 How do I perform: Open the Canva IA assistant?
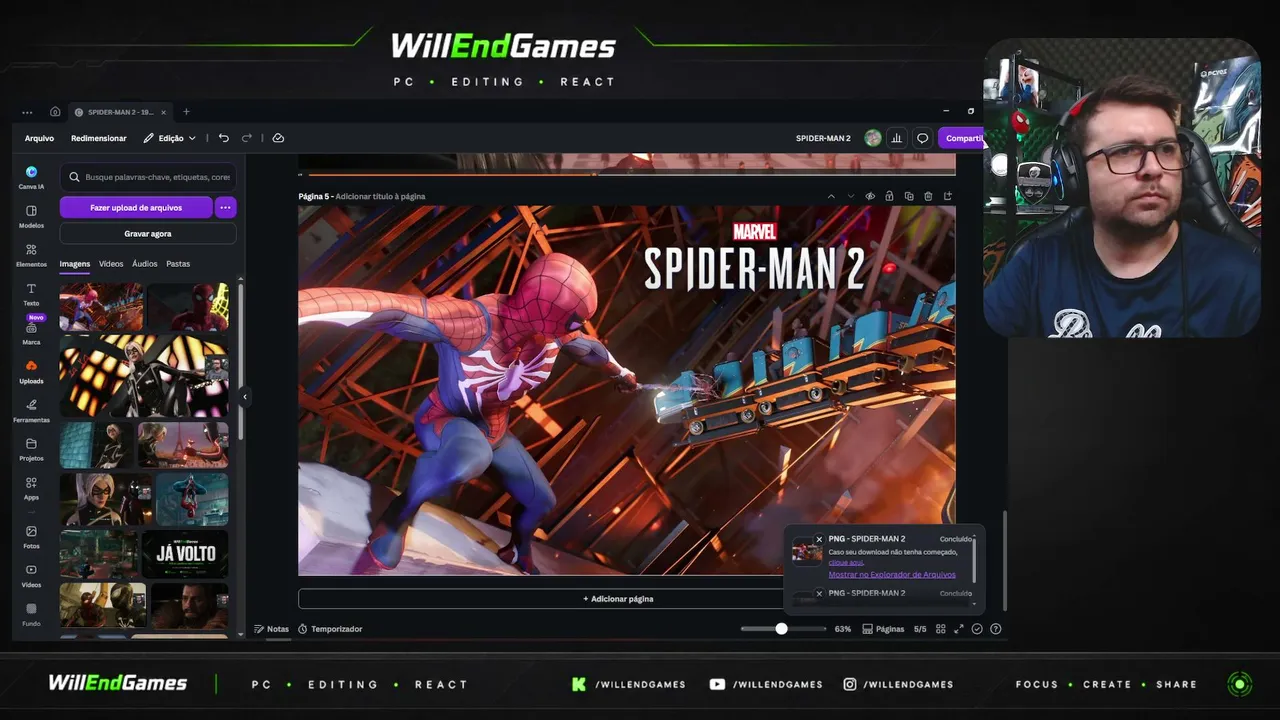pos(31,177)
